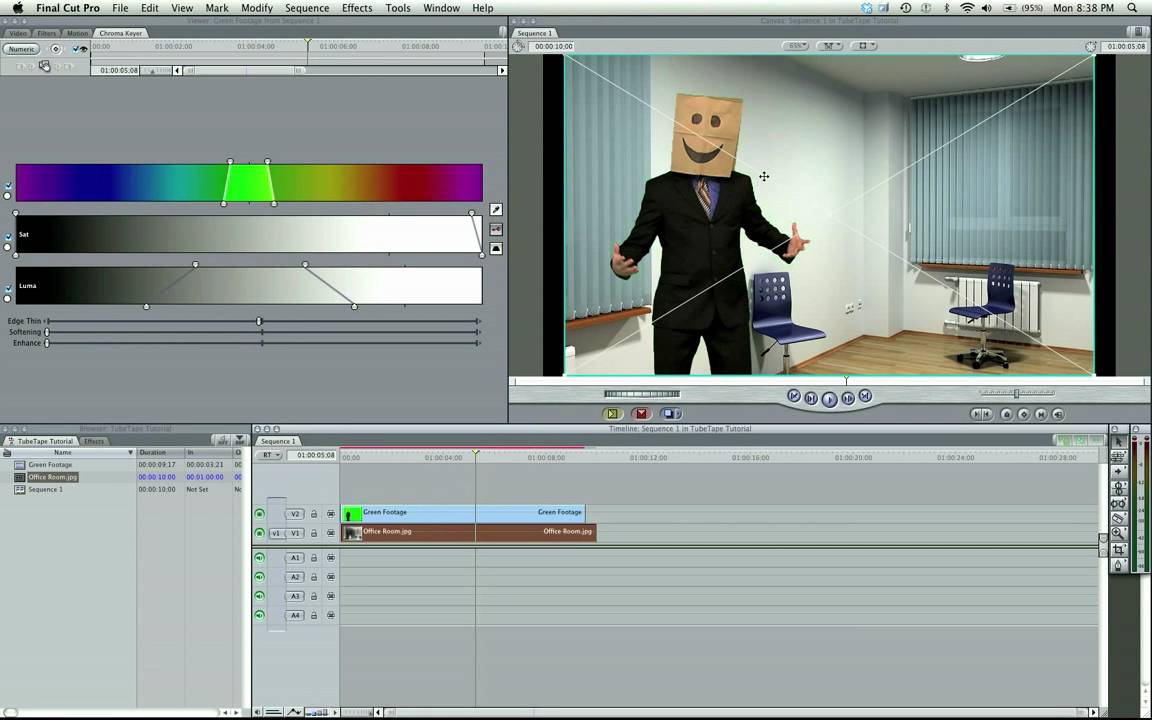Select the Pen tool in Tool palette
The height and width of the screenshot is (720, 1152).
coord(1118,565)
